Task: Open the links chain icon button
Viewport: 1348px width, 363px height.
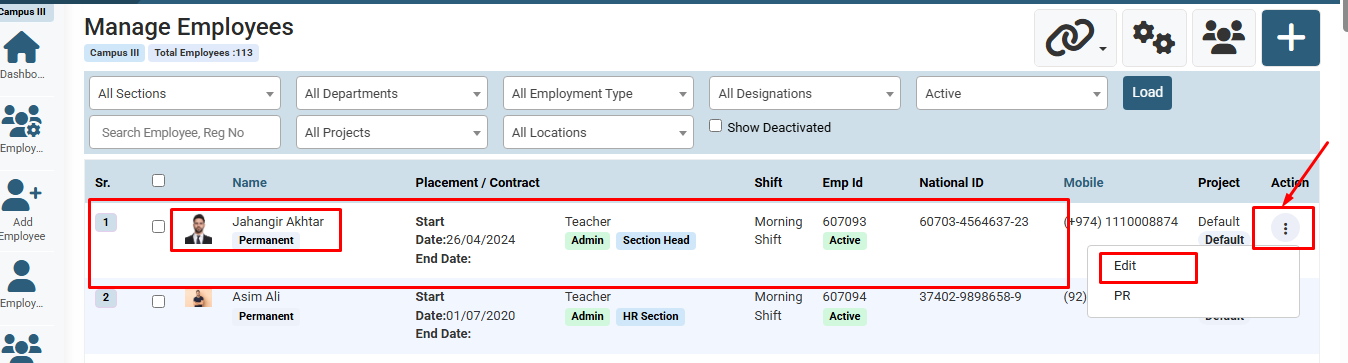Action: click(1075, 38)
